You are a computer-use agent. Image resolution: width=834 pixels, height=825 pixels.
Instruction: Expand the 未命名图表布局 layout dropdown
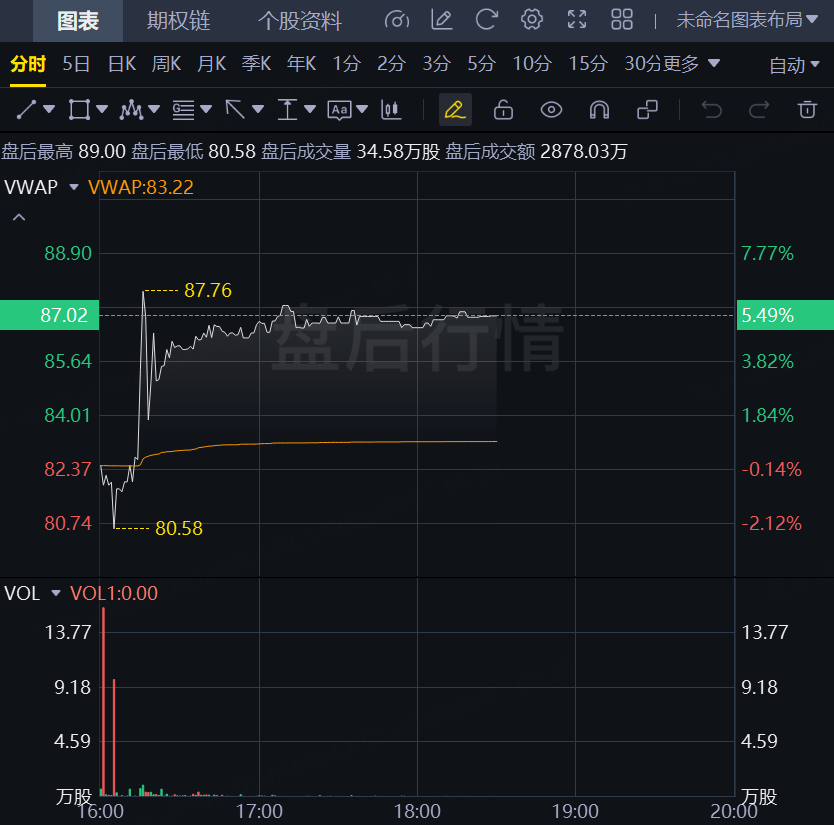(x=747, y=20)
